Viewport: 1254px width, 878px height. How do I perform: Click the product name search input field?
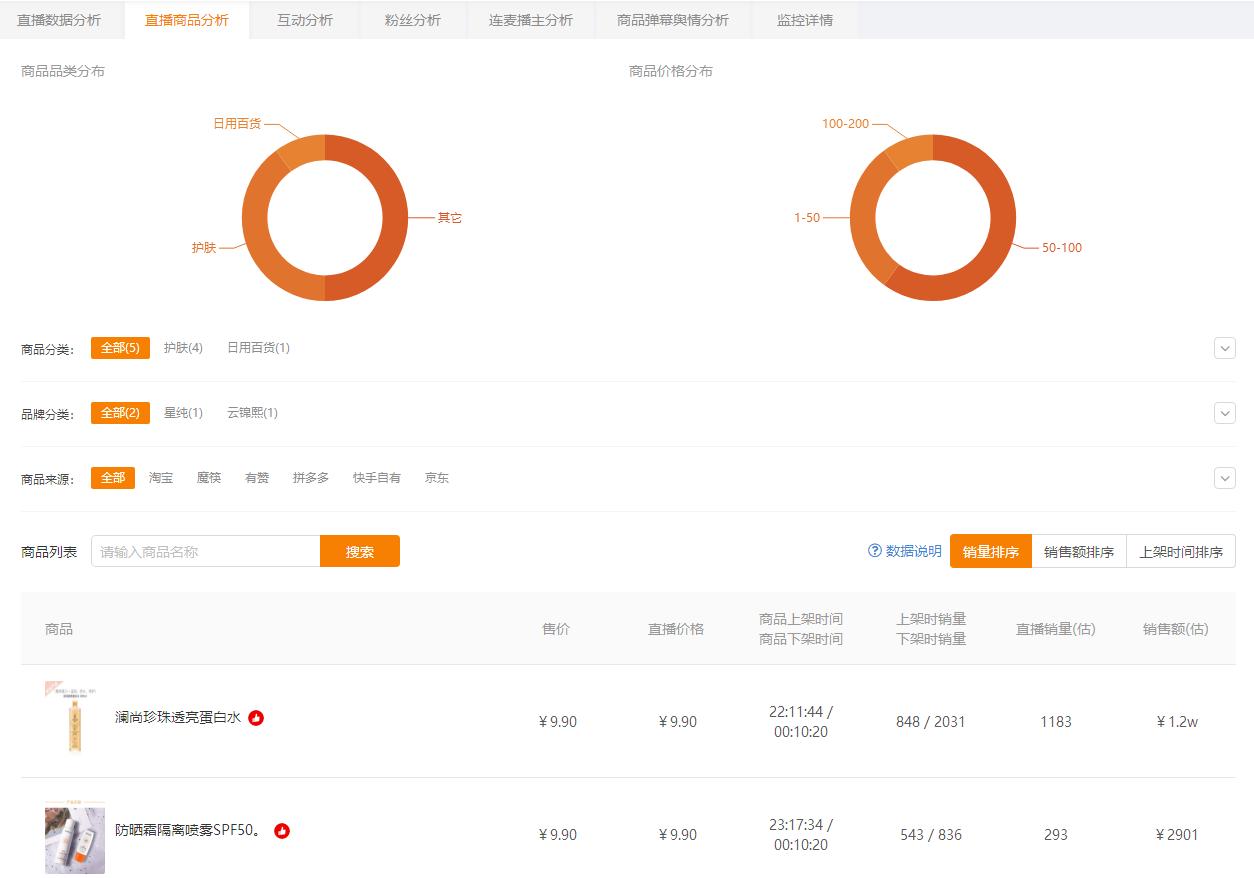click(205, 551)
